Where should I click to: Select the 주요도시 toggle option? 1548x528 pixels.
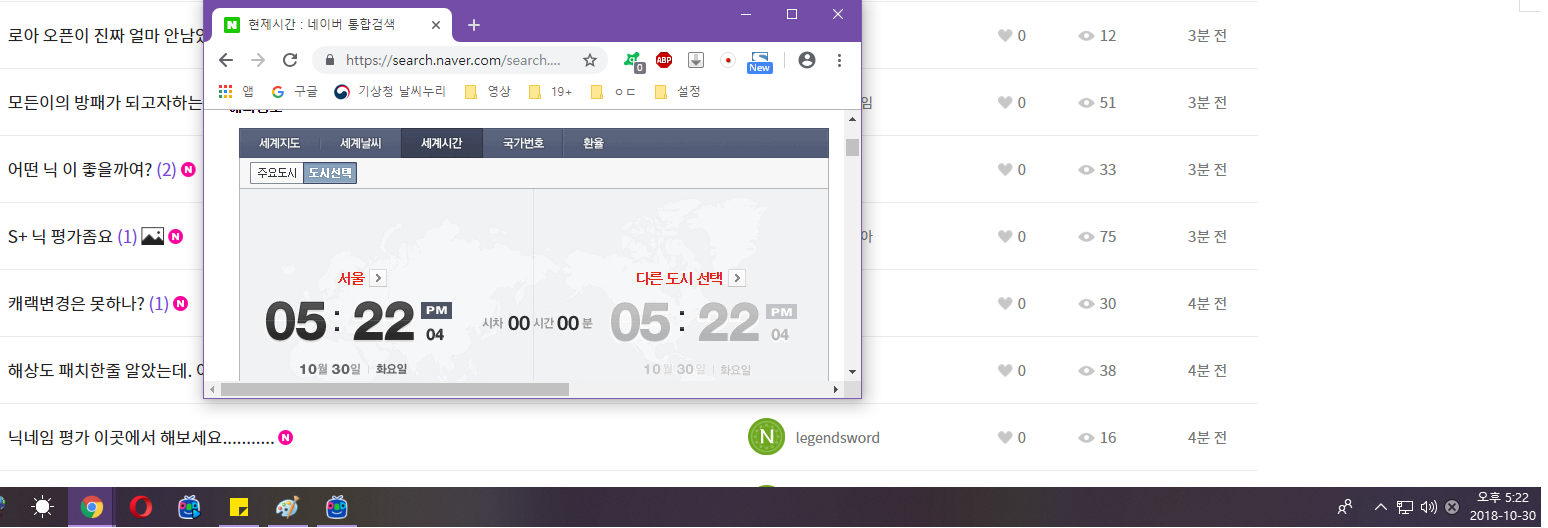point(277,173)
